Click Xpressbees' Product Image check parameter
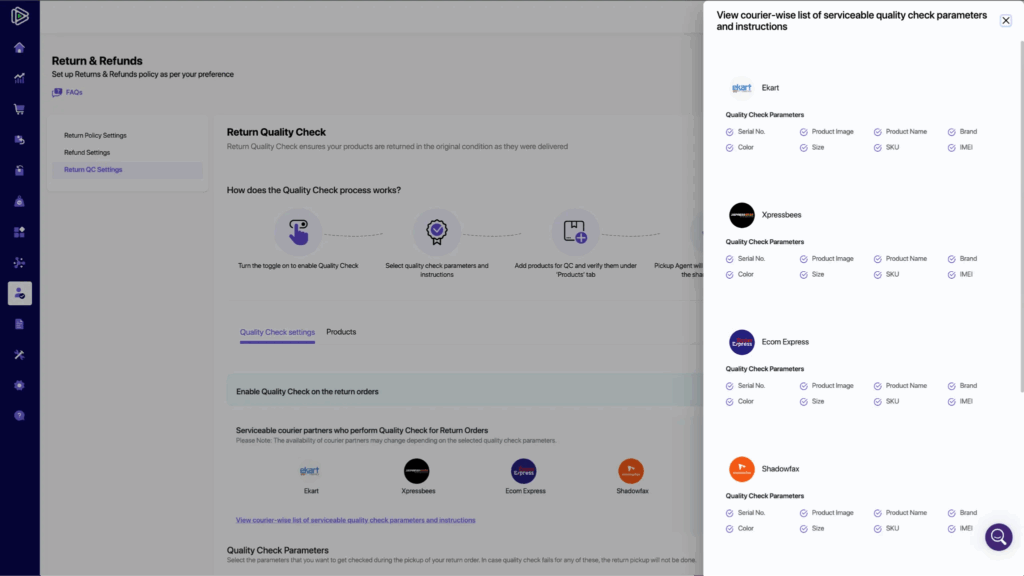 832,259
